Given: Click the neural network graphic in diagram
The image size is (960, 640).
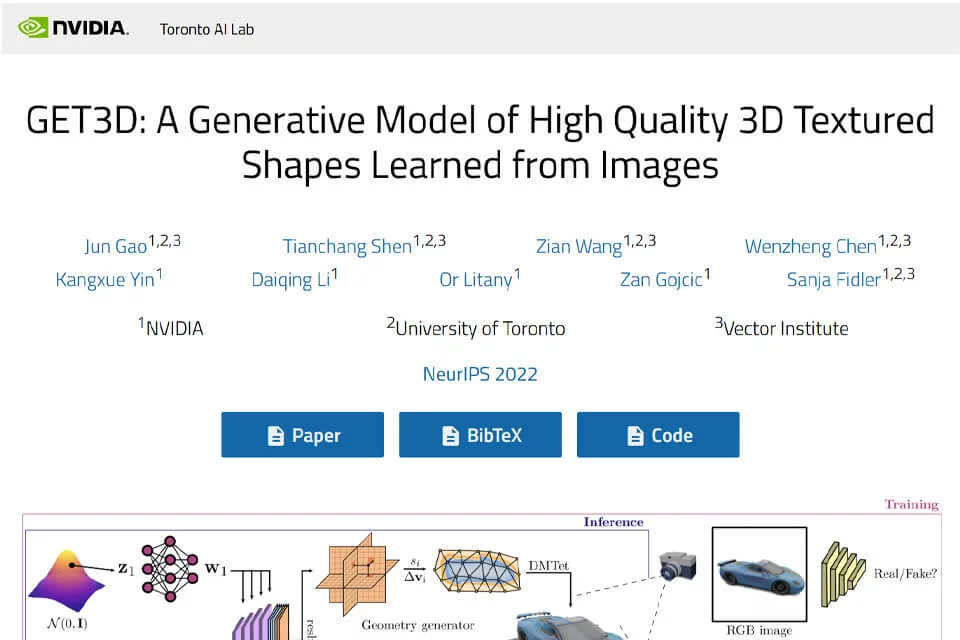Looking at the screenshot, I should (170, 569).
